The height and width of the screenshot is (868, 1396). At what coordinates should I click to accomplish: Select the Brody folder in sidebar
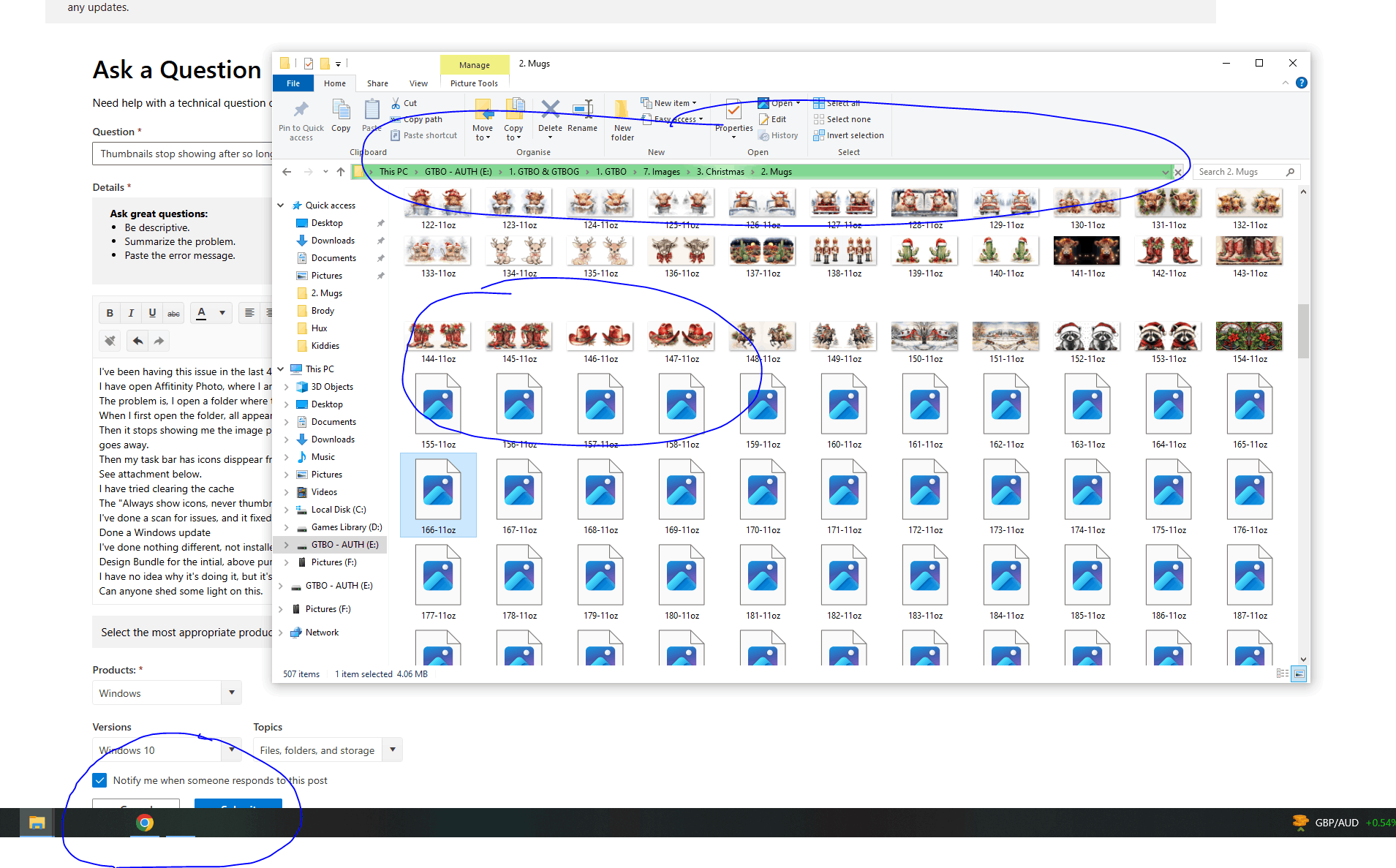pyautogui.click(x=322, y=311)
